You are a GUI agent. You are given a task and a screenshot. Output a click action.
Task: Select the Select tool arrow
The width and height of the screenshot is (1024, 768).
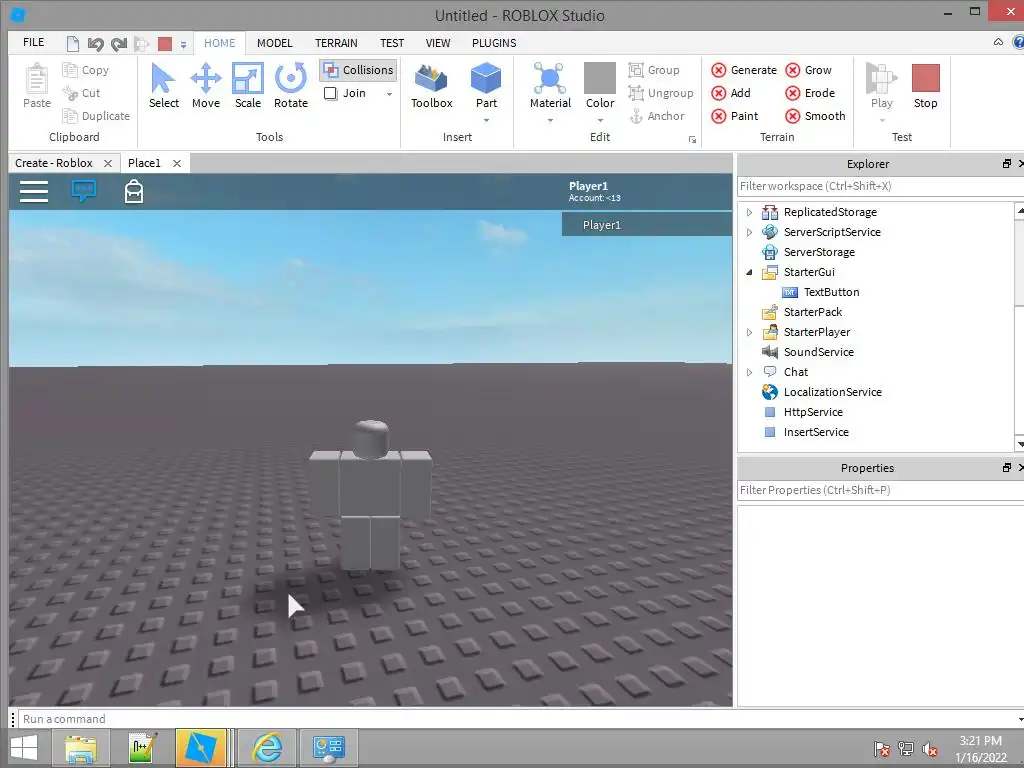pos(163,85)
